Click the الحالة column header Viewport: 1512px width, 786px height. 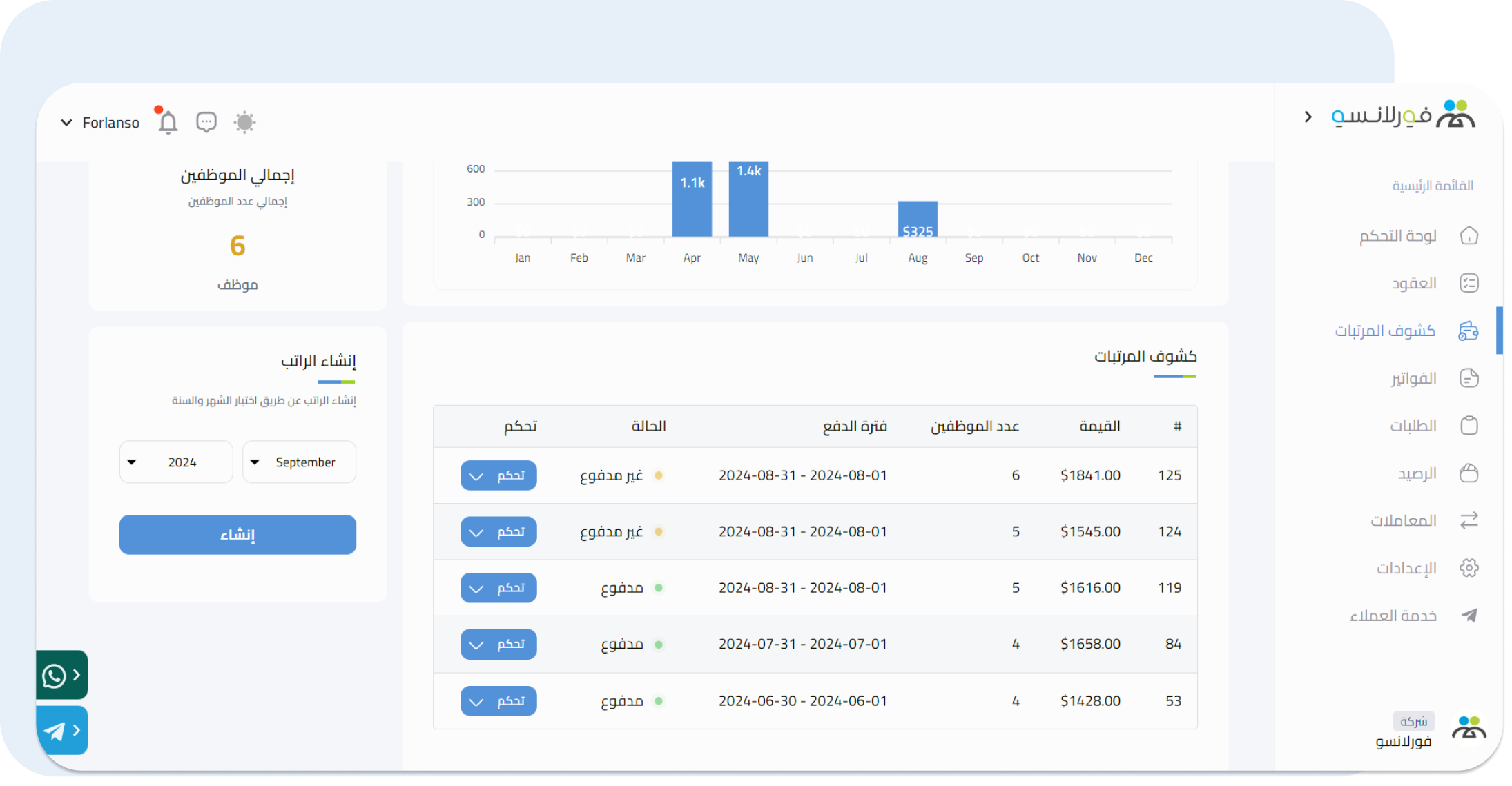point(649,426)
